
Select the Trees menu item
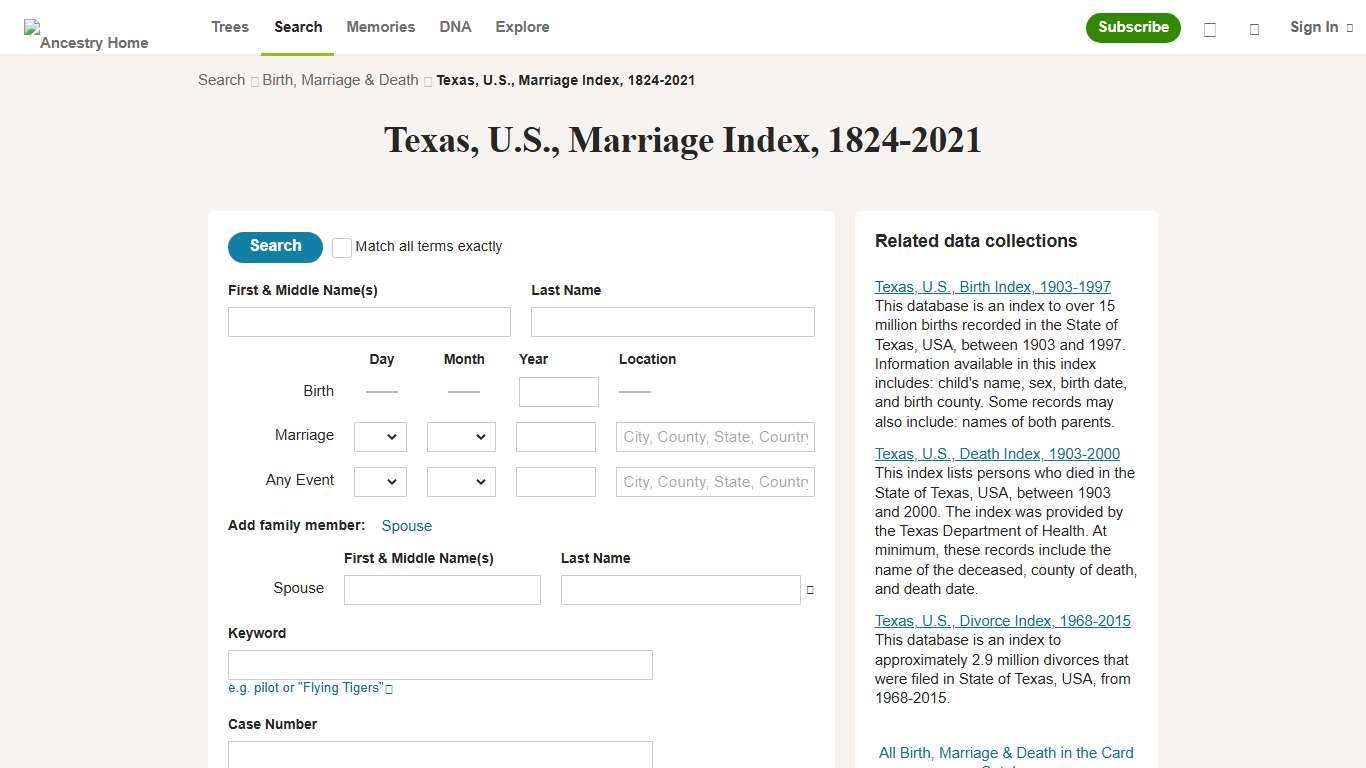(x=229, y=27)
